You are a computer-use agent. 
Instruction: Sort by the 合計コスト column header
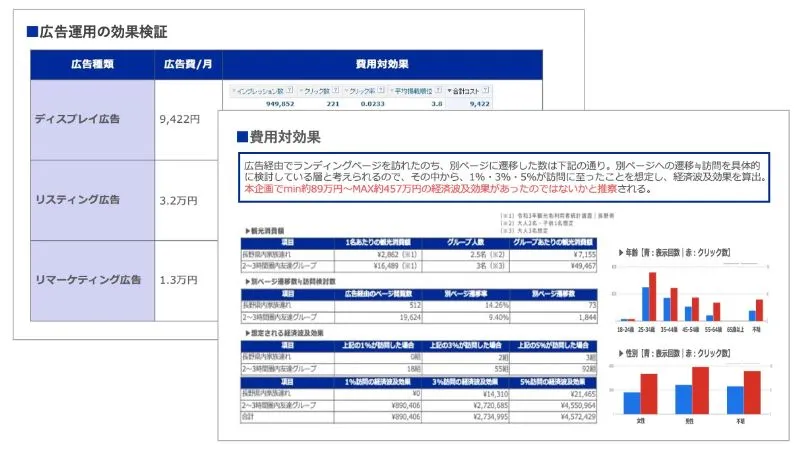click(466, 91)
